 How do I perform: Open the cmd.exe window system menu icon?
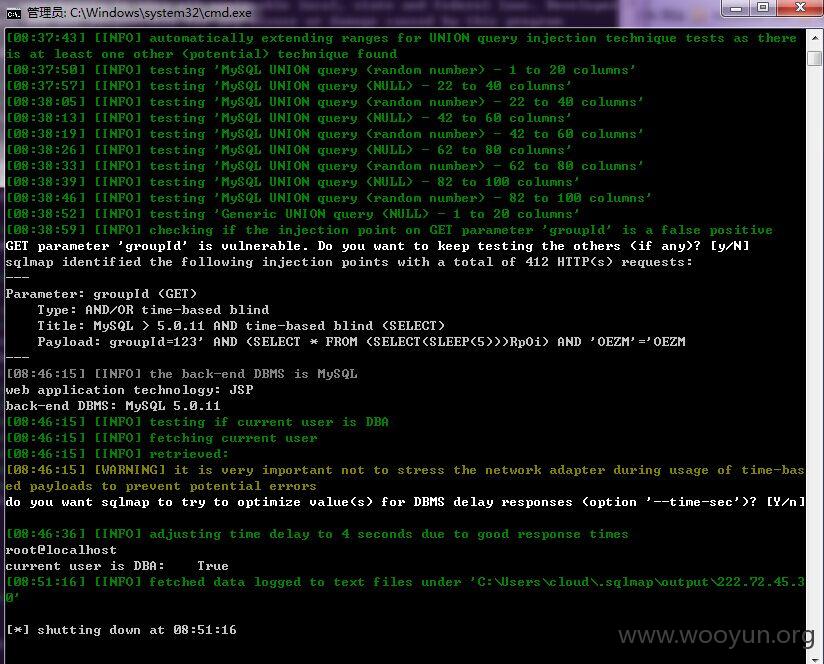point(14,13)
